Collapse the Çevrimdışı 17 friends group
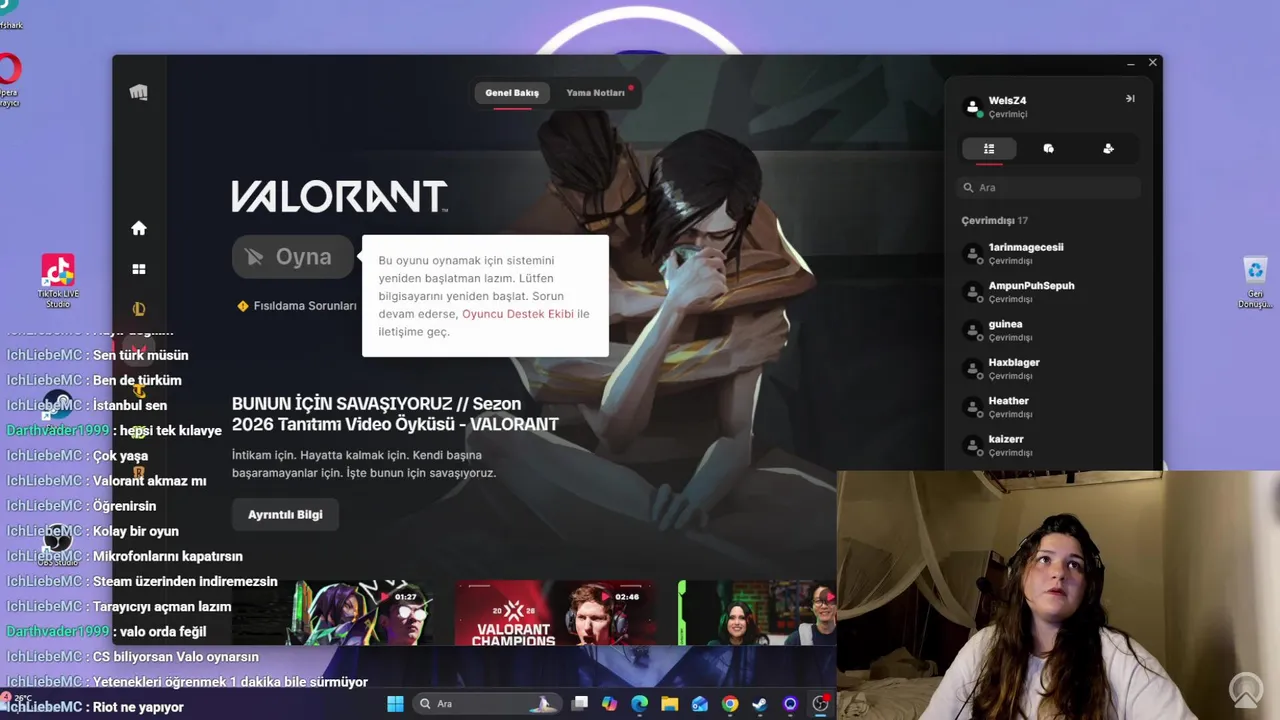This screenshot has width=1280, height=720. [x=994, y=220]
